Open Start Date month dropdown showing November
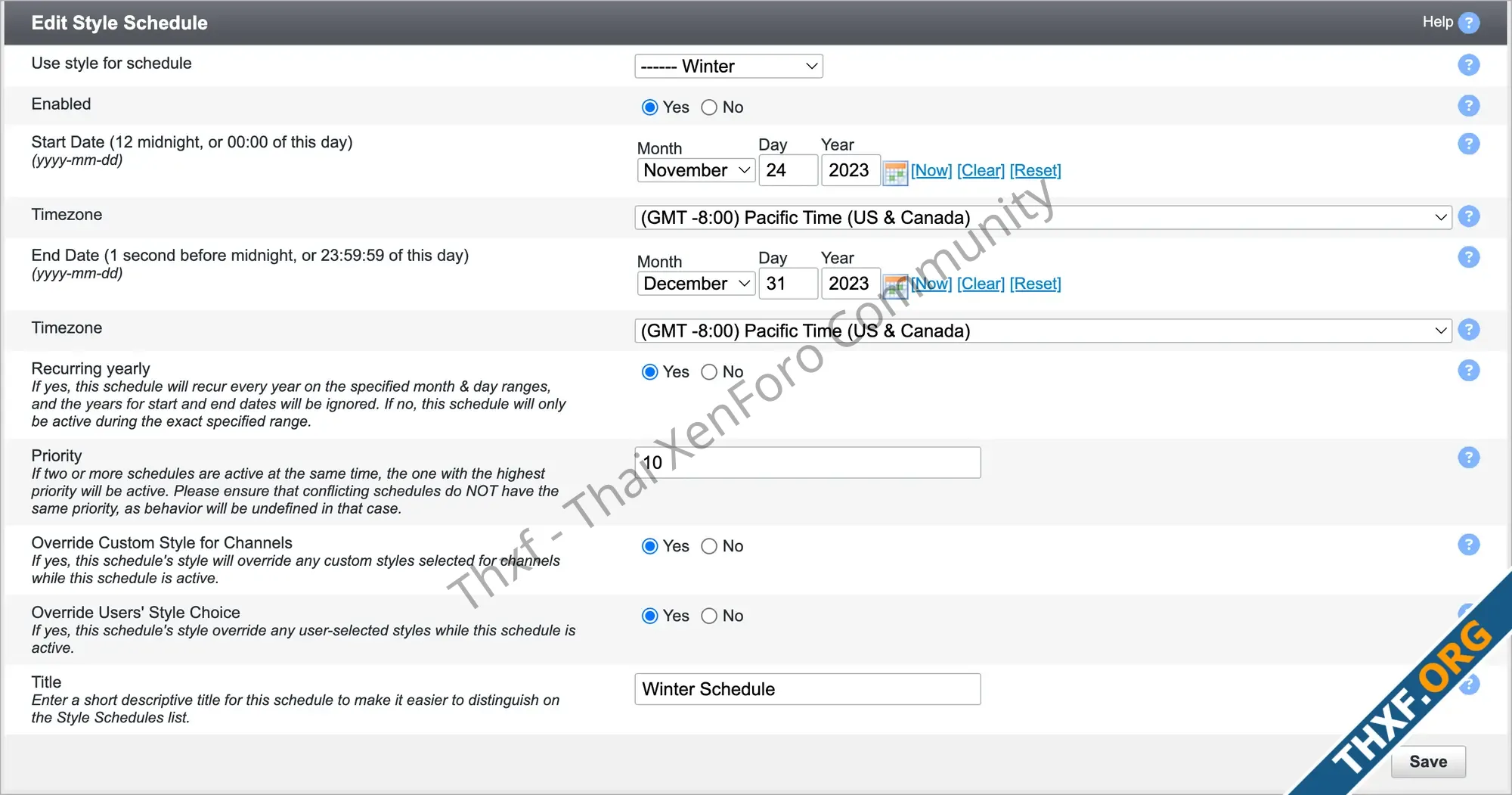 point(696,170)
